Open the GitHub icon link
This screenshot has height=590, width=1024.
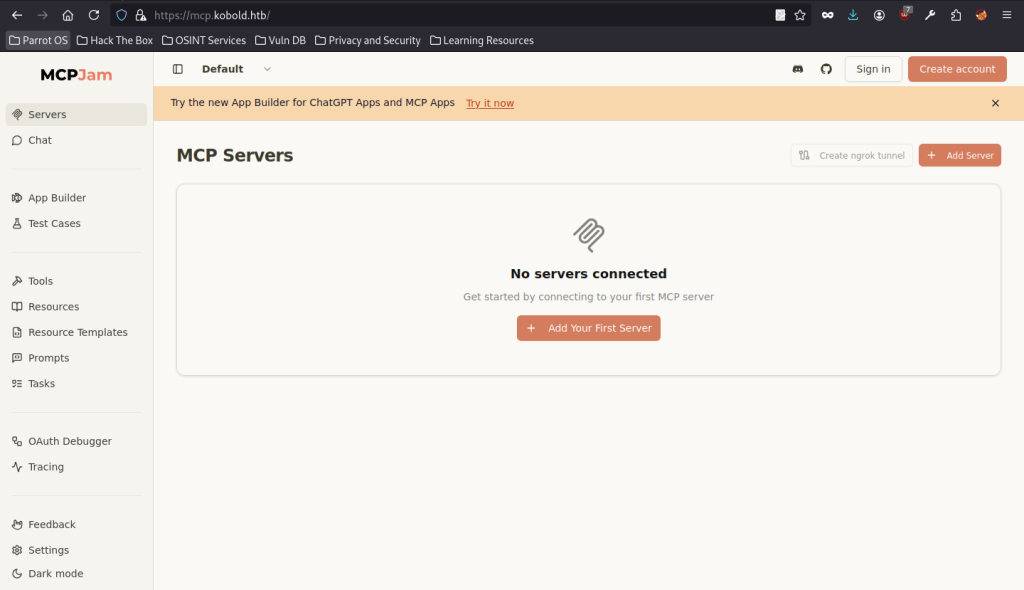coord(826,69)
